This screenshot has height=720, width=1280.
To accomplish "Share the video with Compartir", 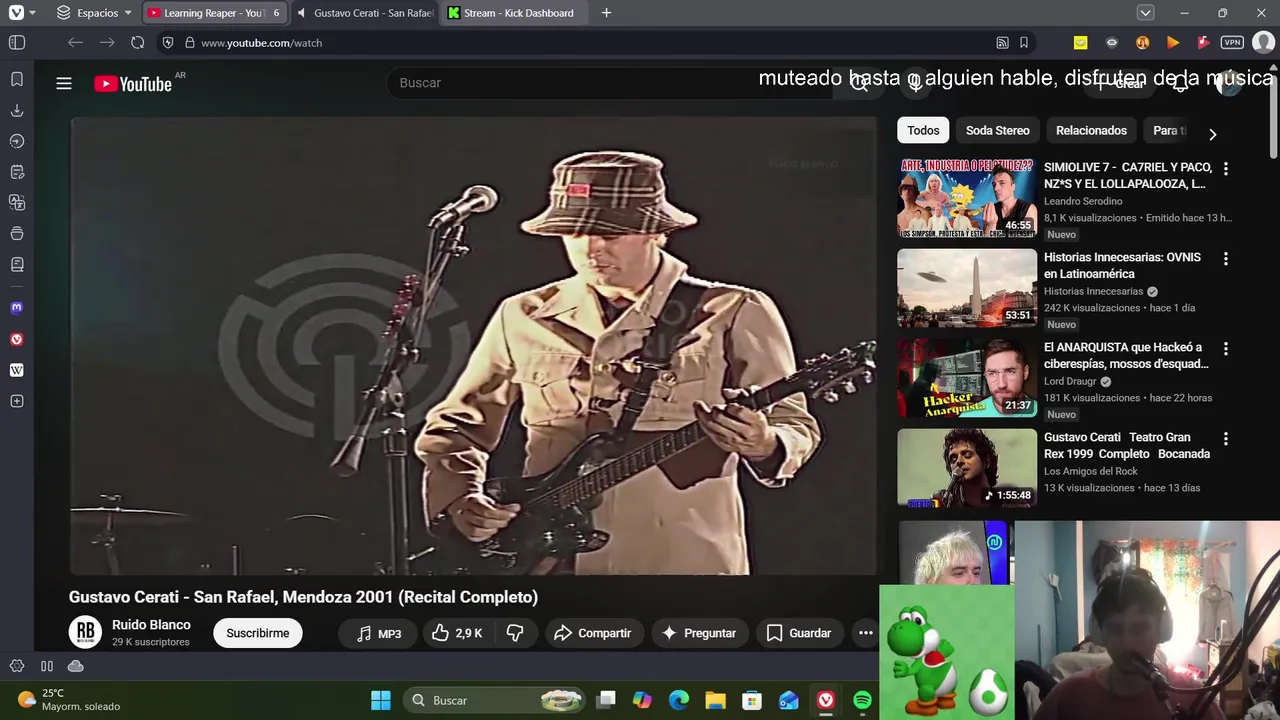I will 592,633.
